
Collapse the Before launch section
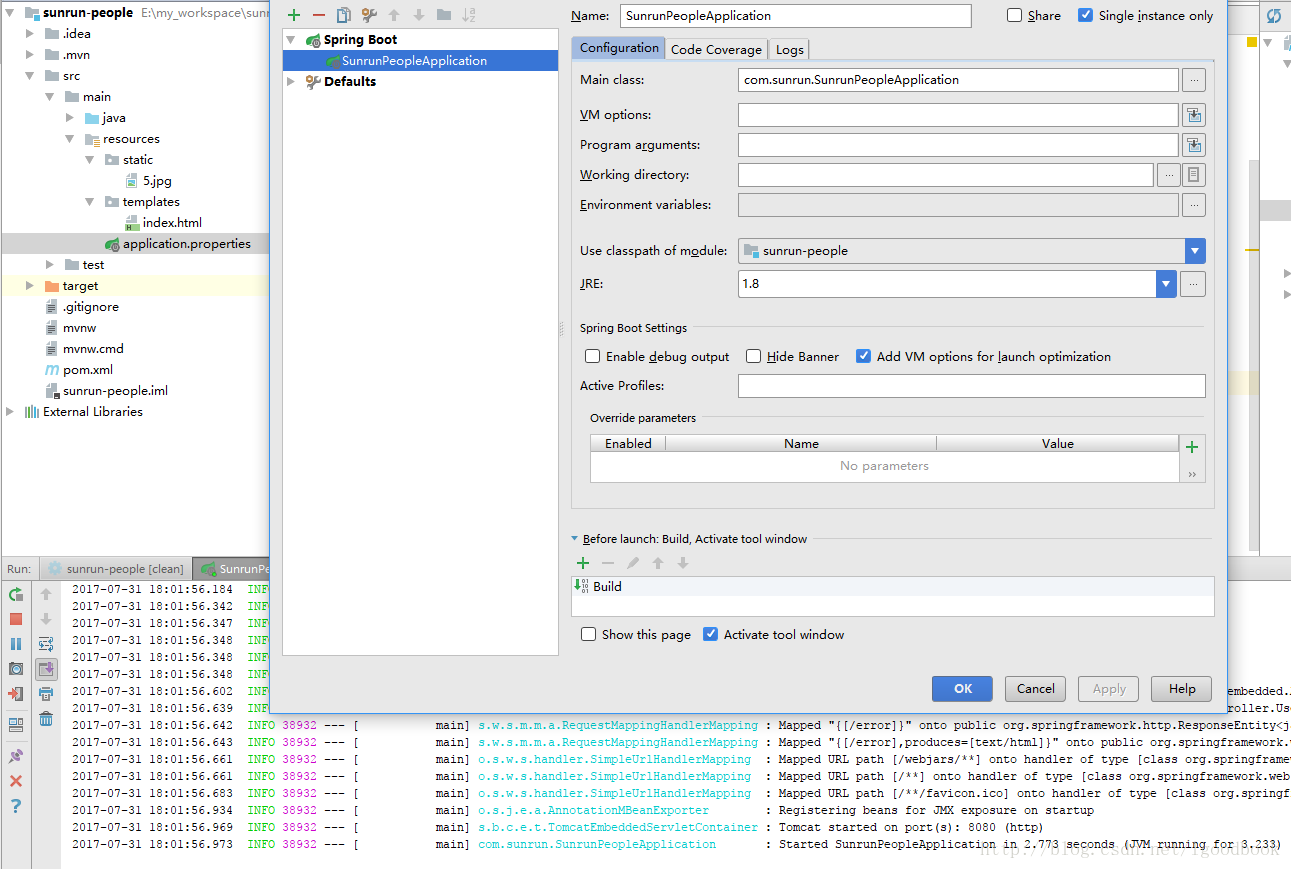(x=575, y=538)
